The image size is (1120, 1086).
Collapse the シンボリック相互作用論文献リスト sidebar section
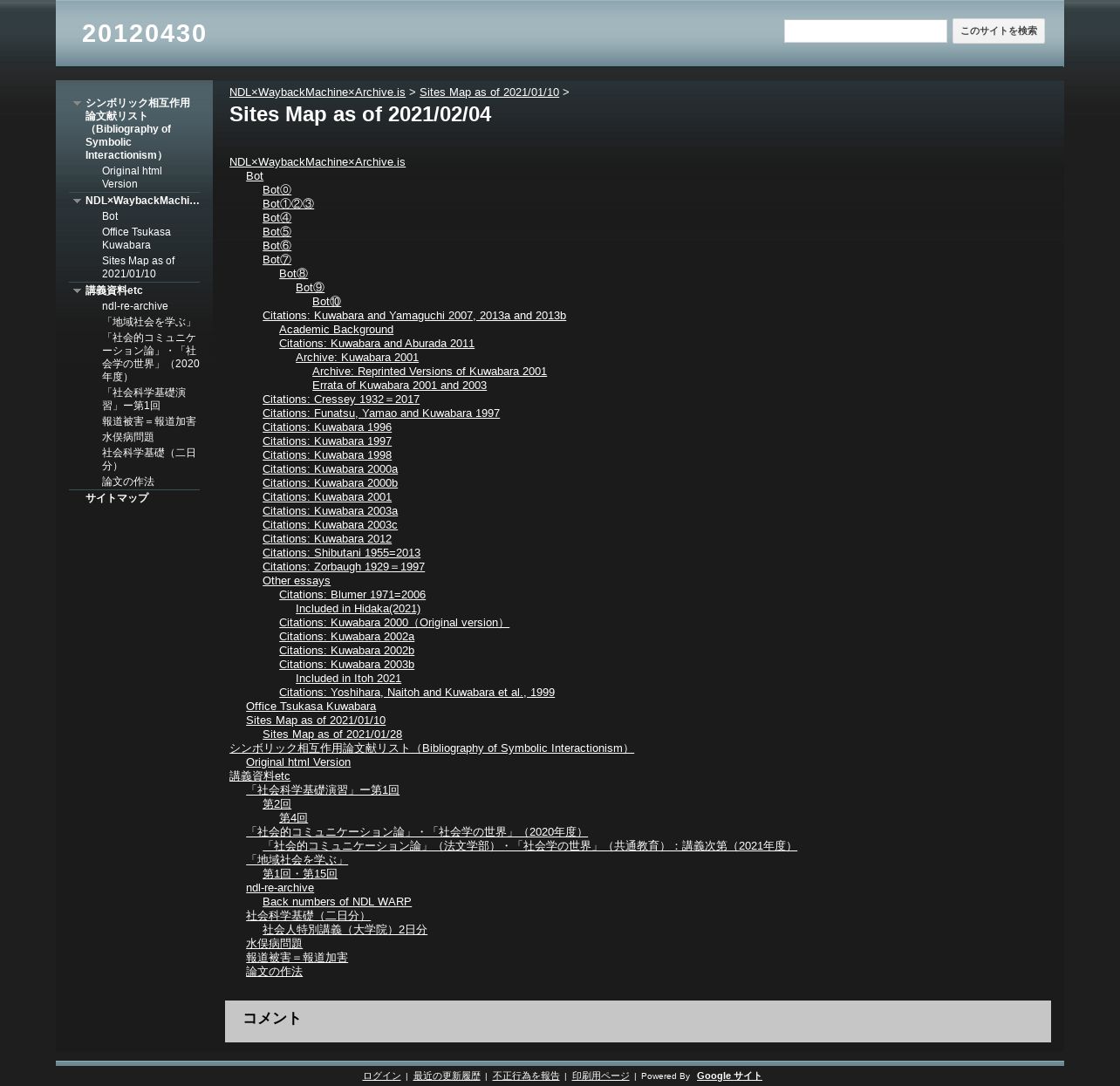pos(77,104)
